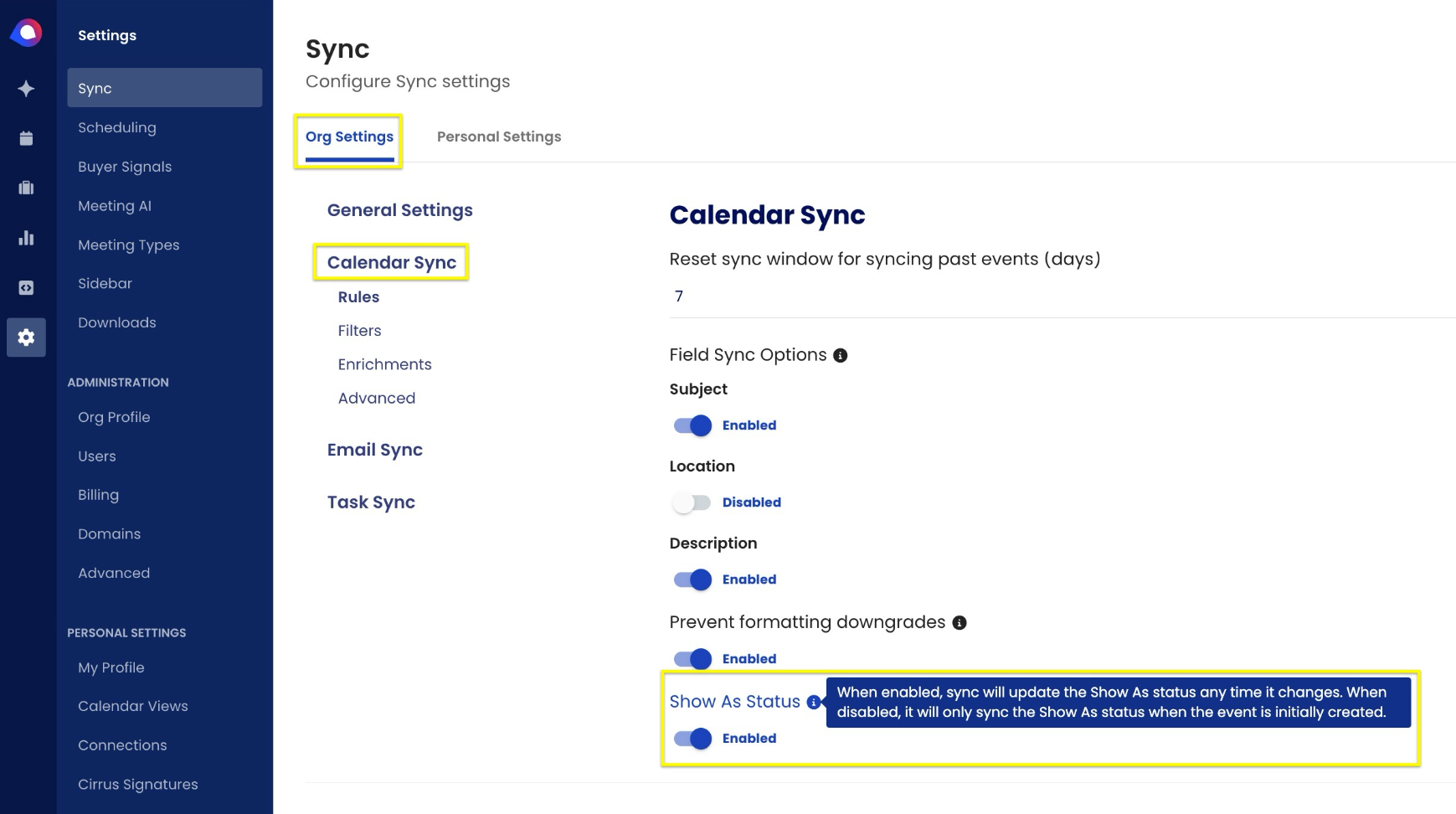Enable the Location field sync toggle
The height and width of the screenshot is (814, 1456).
coord(692,502)
